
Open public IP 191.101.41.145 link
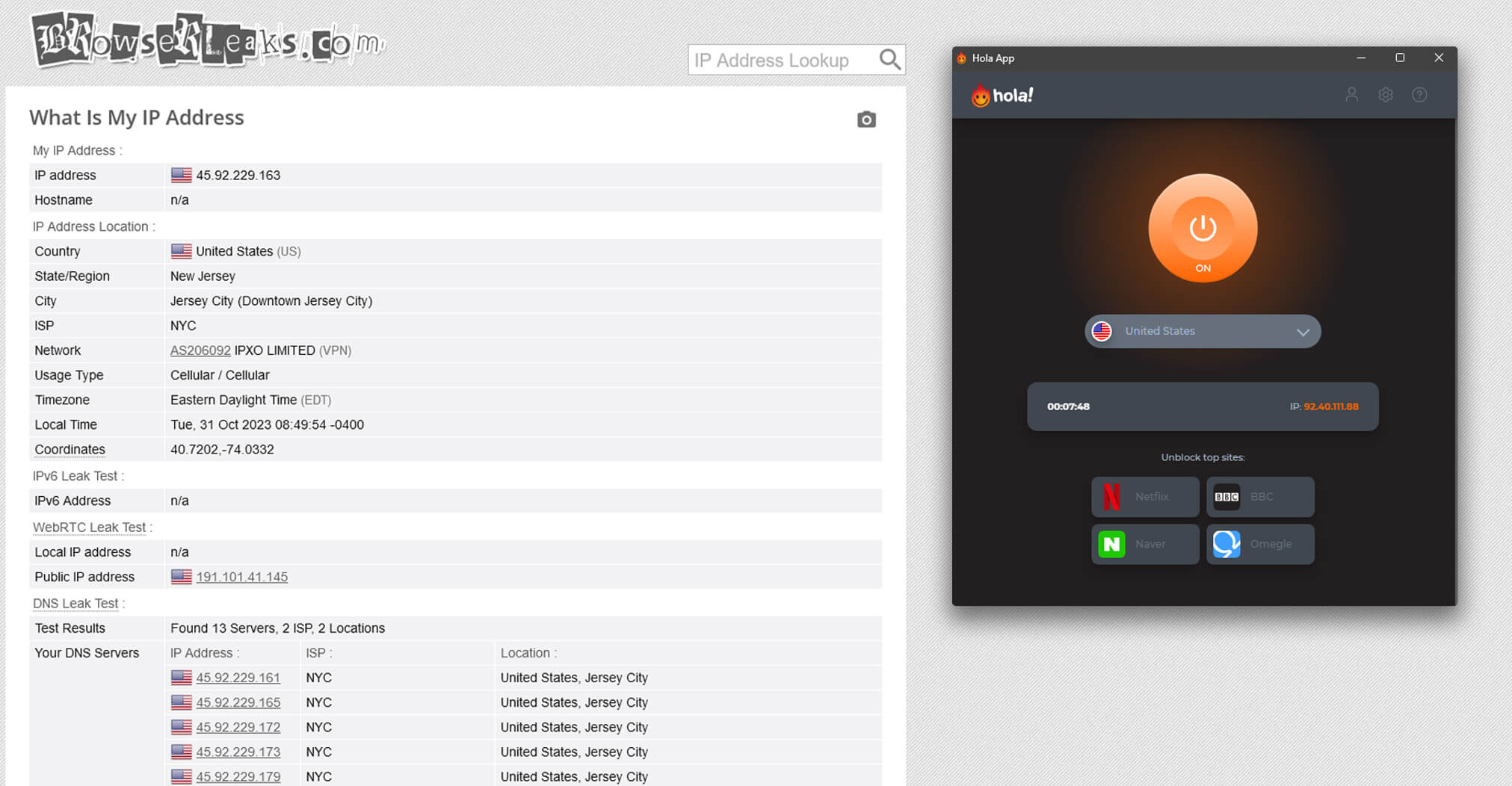[241, 577]
